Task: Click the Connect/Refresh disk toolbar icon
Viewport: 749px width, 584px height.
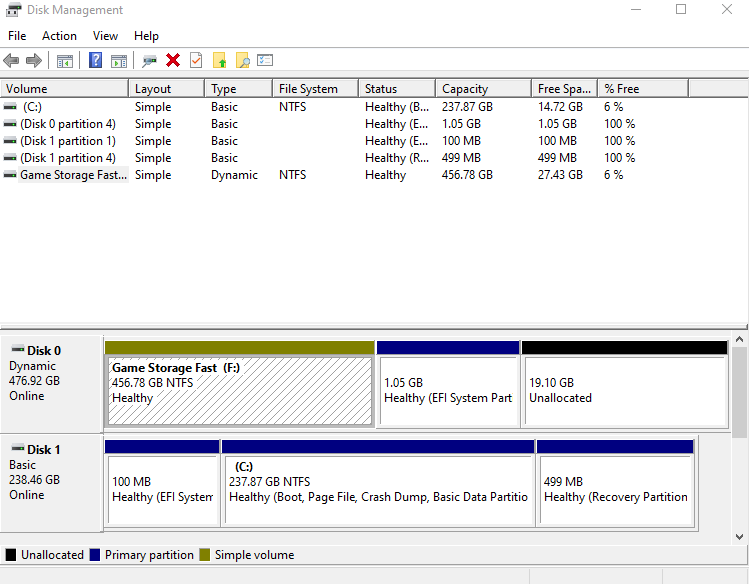Action: point(150,60)
